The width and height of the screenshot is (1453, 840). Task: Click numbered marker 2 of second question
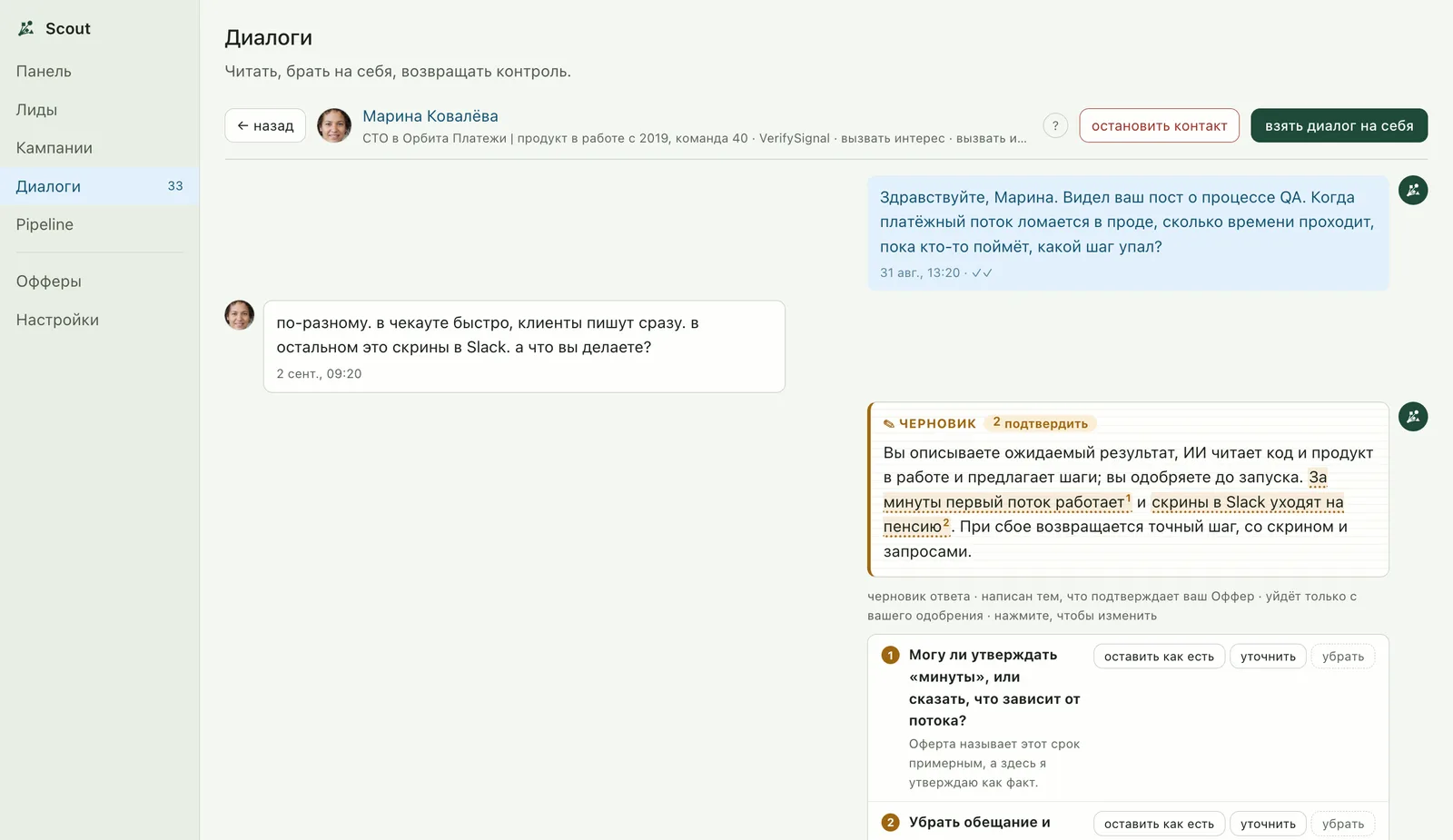(890, 823)
